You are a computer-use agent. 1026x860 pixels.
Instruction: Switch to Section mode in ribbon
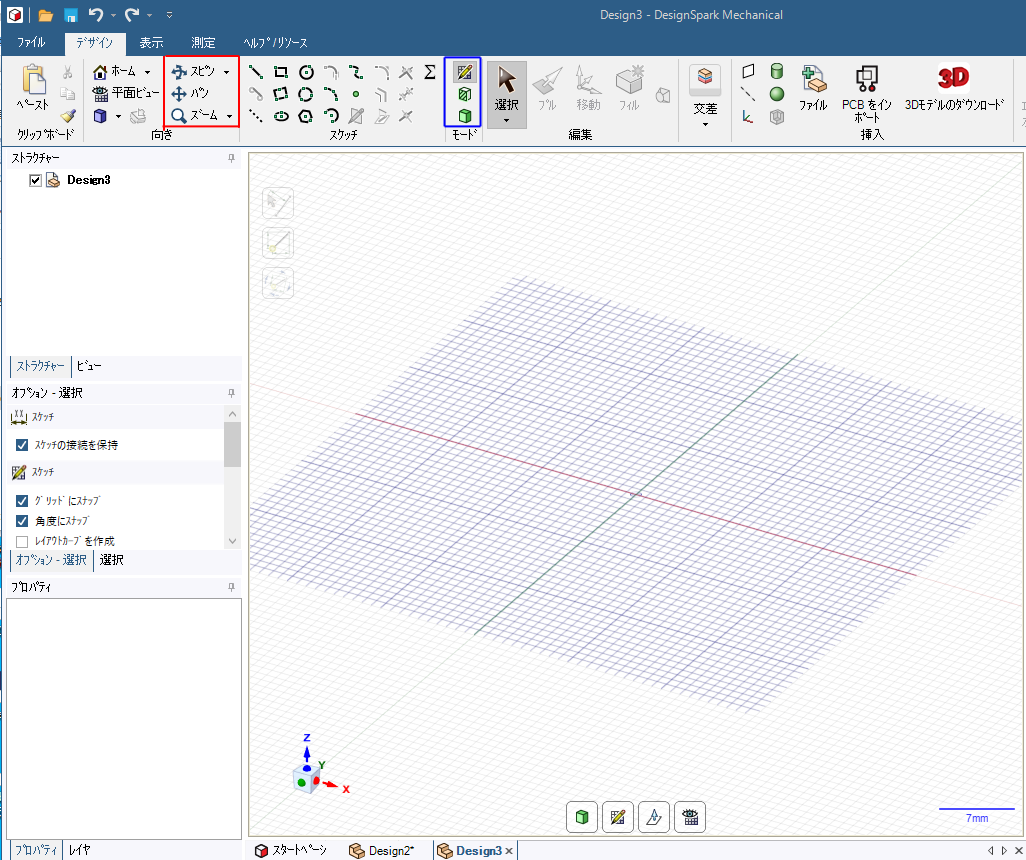(x=465, y=94)
